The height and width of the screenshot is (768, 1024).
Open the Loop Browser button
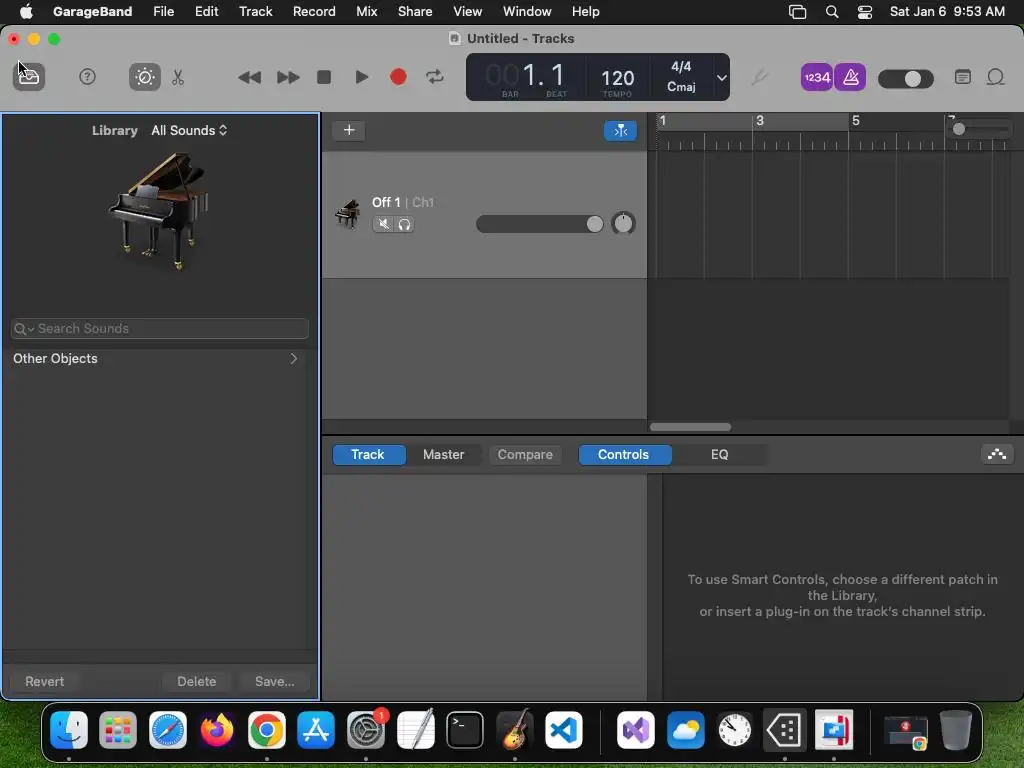995,77
